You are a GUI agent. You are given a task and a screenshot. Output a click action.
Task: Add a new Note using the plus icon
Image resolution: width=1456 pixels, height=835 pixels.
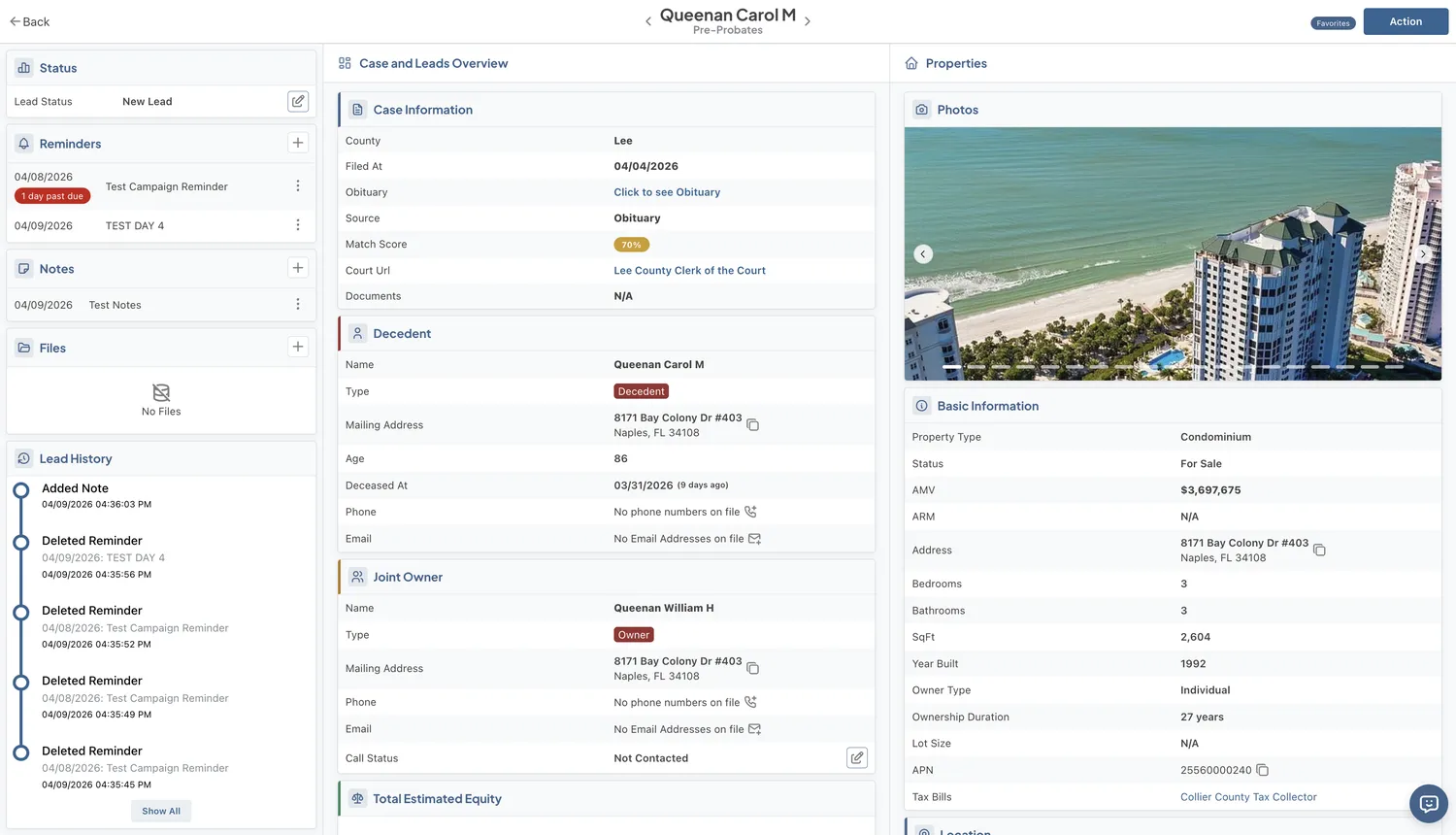pos(297,268)
